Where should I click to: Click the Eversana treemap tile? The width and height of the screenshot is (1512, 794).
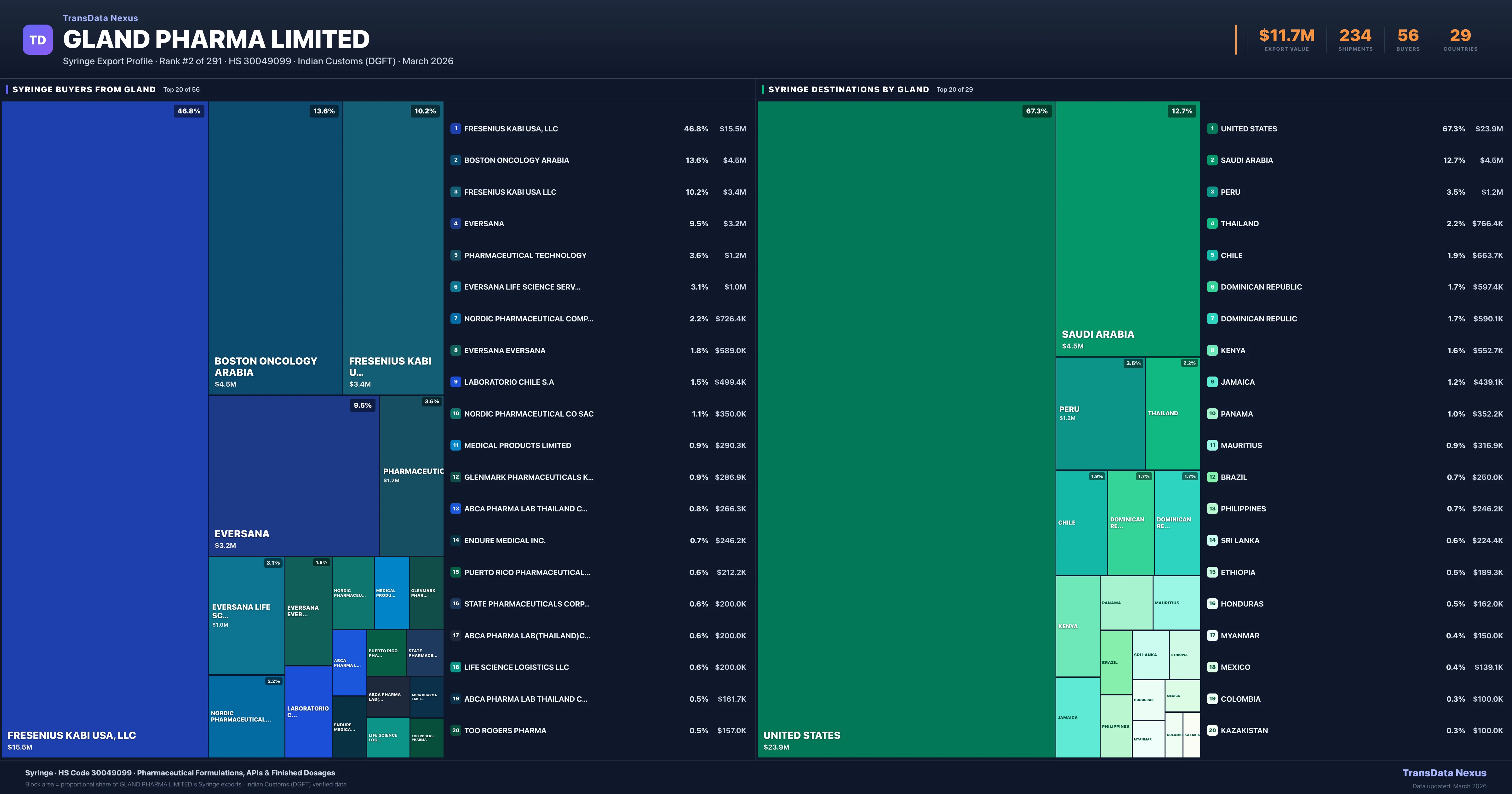[x=294, y=476]
